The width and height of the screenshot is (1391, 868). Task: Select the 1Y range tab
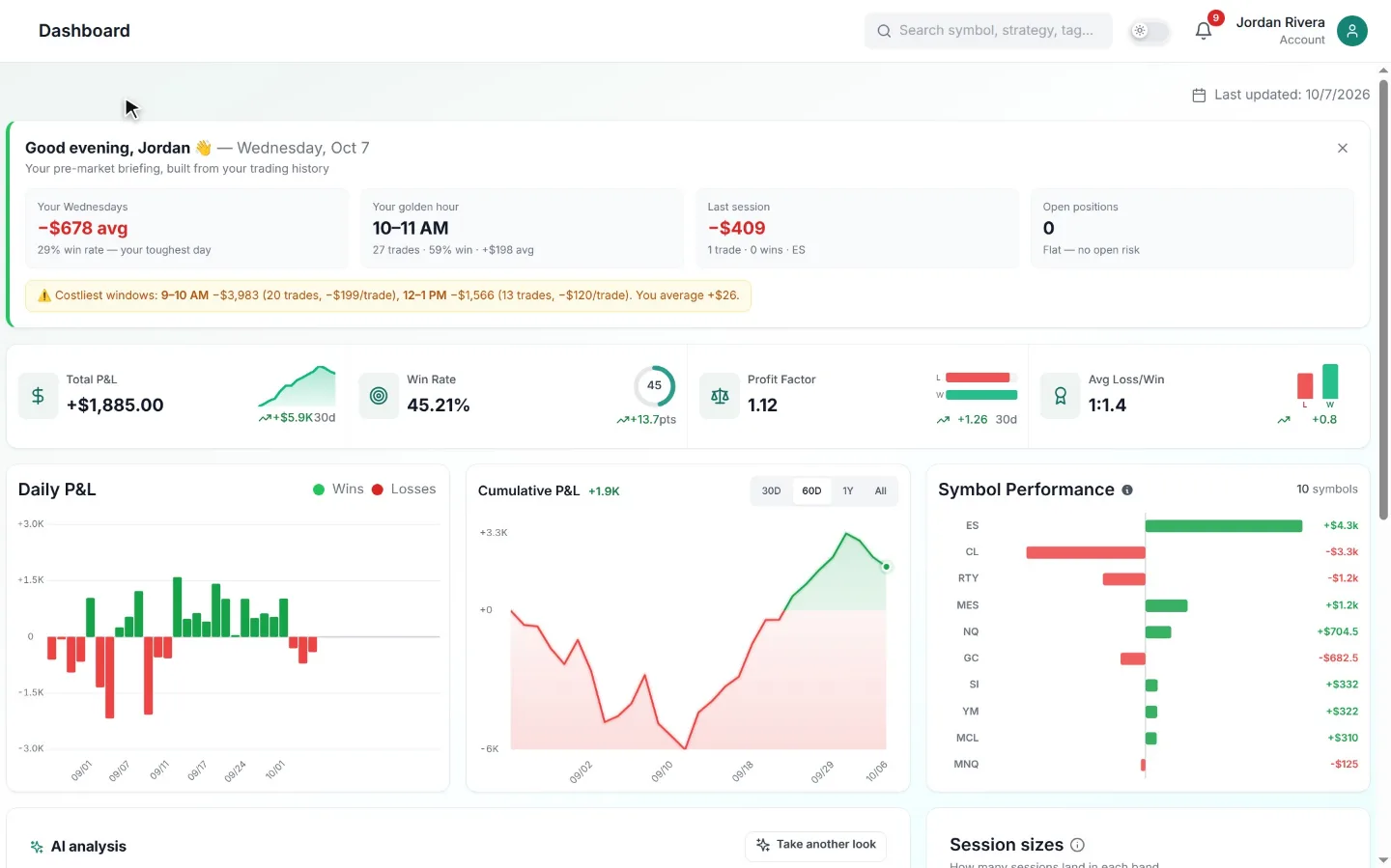848,490
